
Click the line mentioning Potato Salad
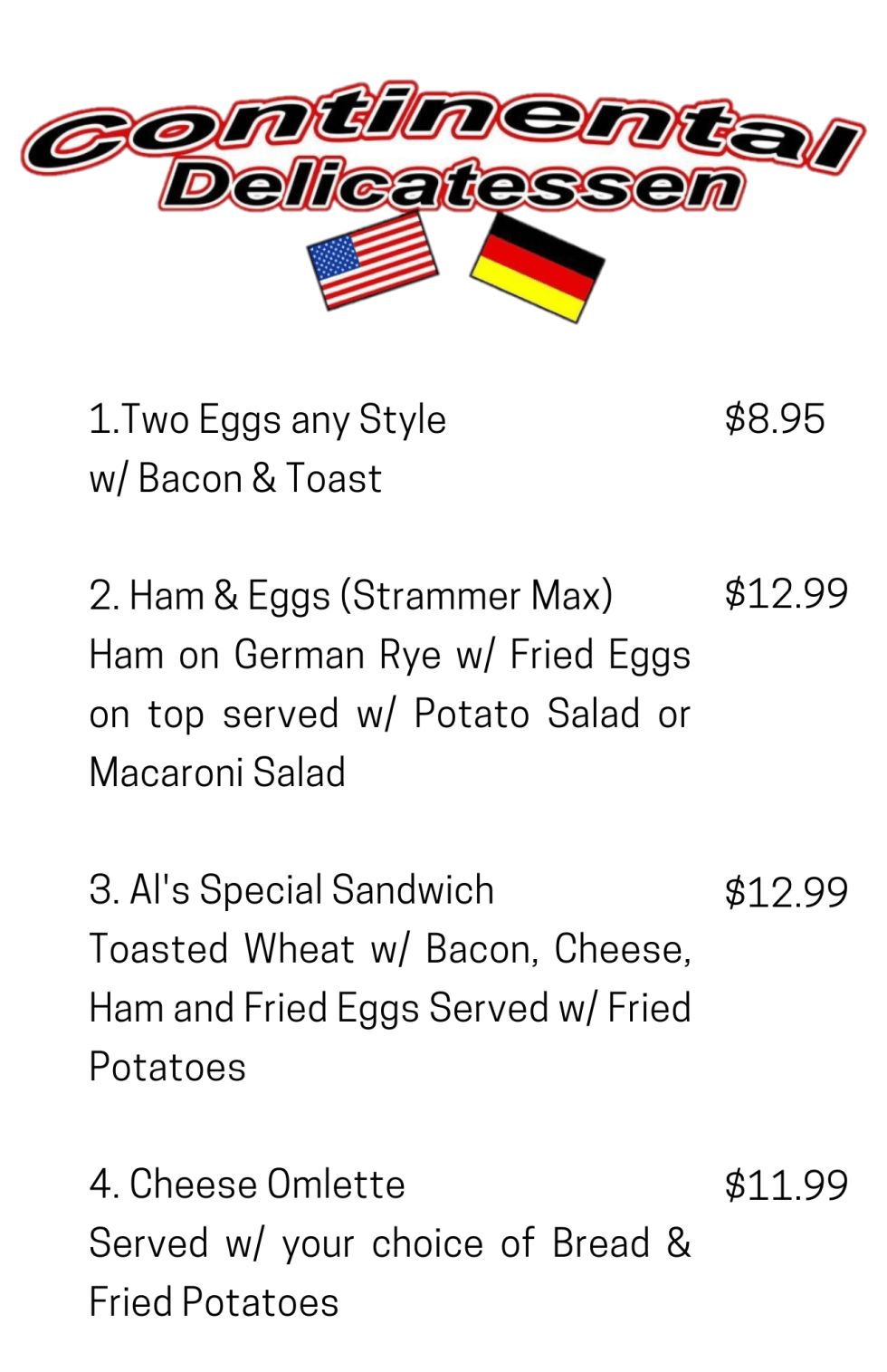[x=389, y=714]
